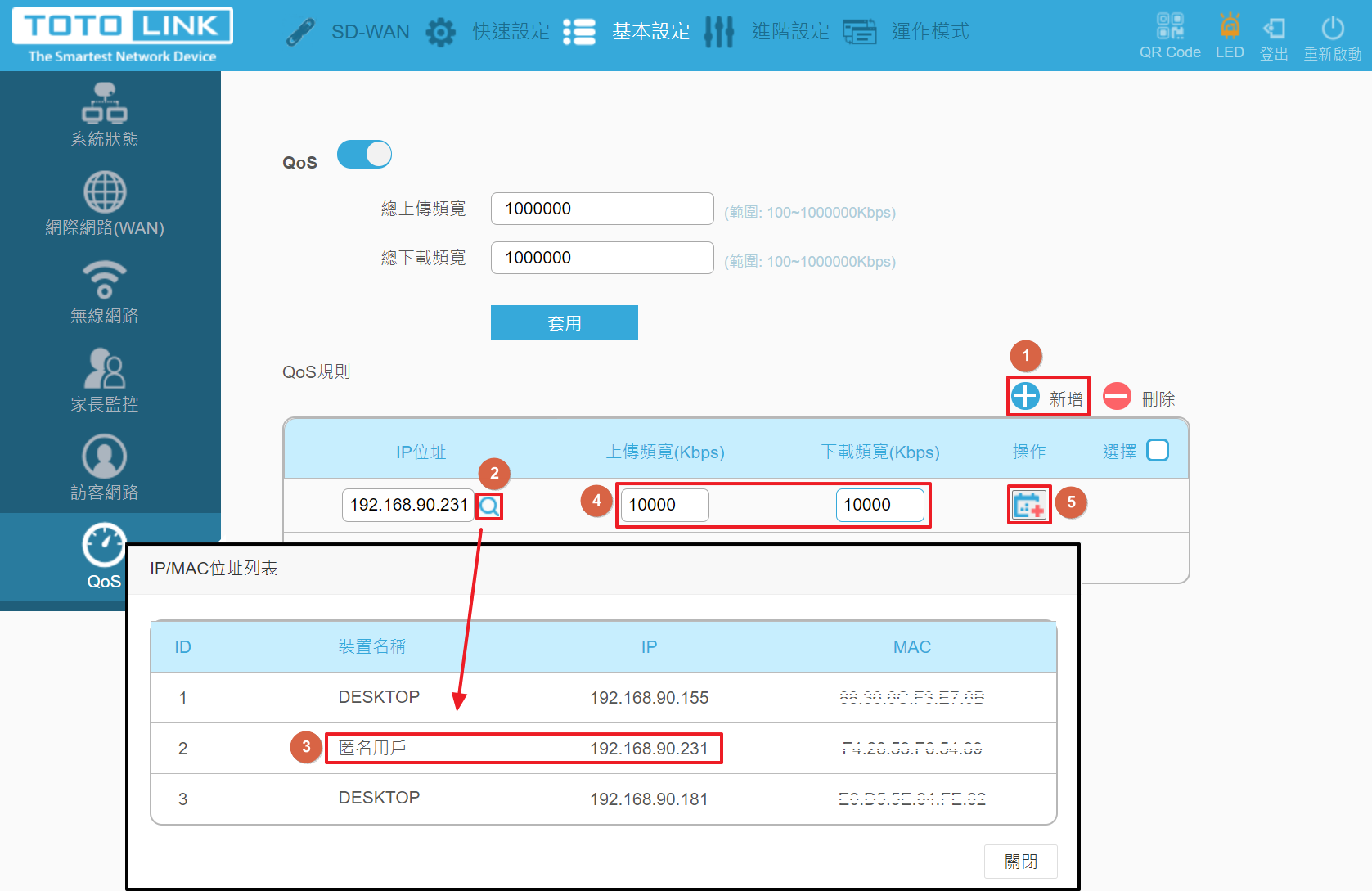
Task: Click the TOTOLINK logo
Action: tap(123, 35)
